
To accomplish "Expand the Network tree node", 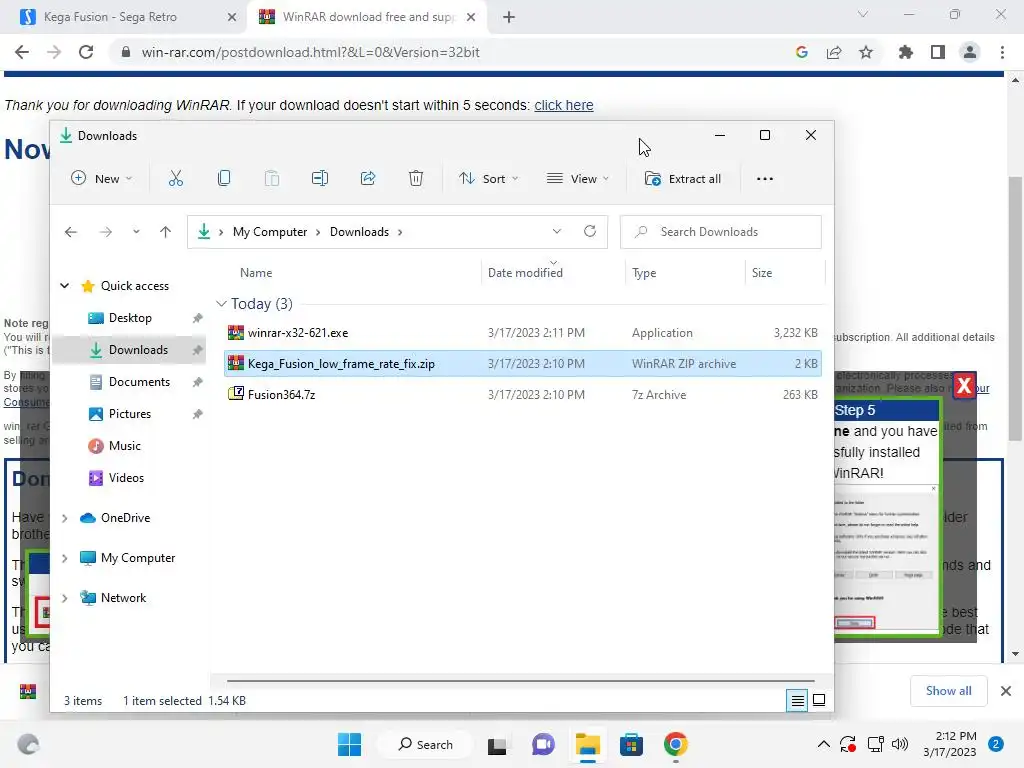I will coord(65,598).
